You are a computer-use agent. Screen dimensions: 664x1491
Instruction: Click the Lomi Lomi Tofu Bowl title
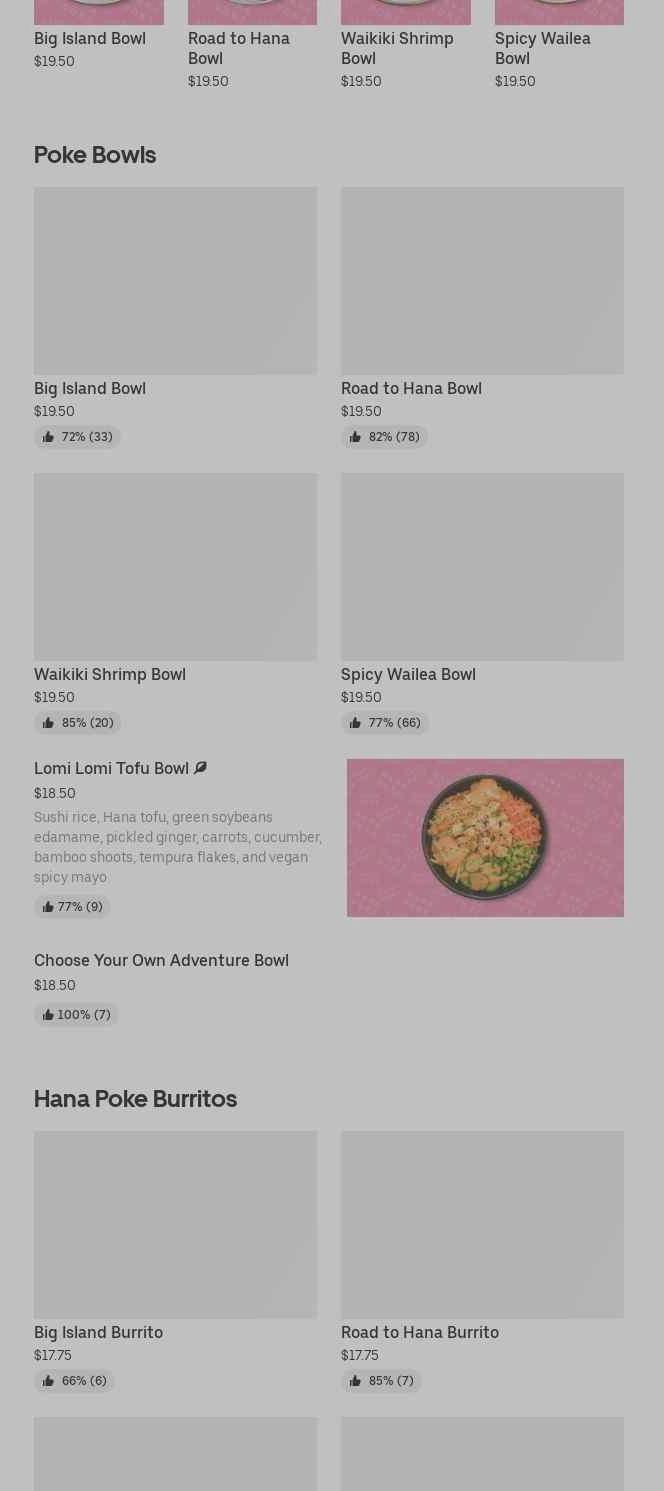(x=111, y=768)
